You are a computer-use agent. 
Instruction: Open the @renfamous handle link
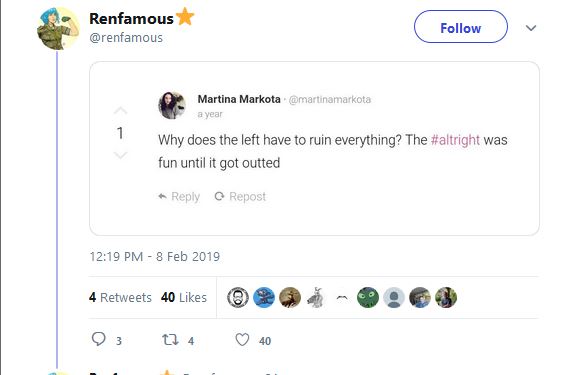[126, 38]
